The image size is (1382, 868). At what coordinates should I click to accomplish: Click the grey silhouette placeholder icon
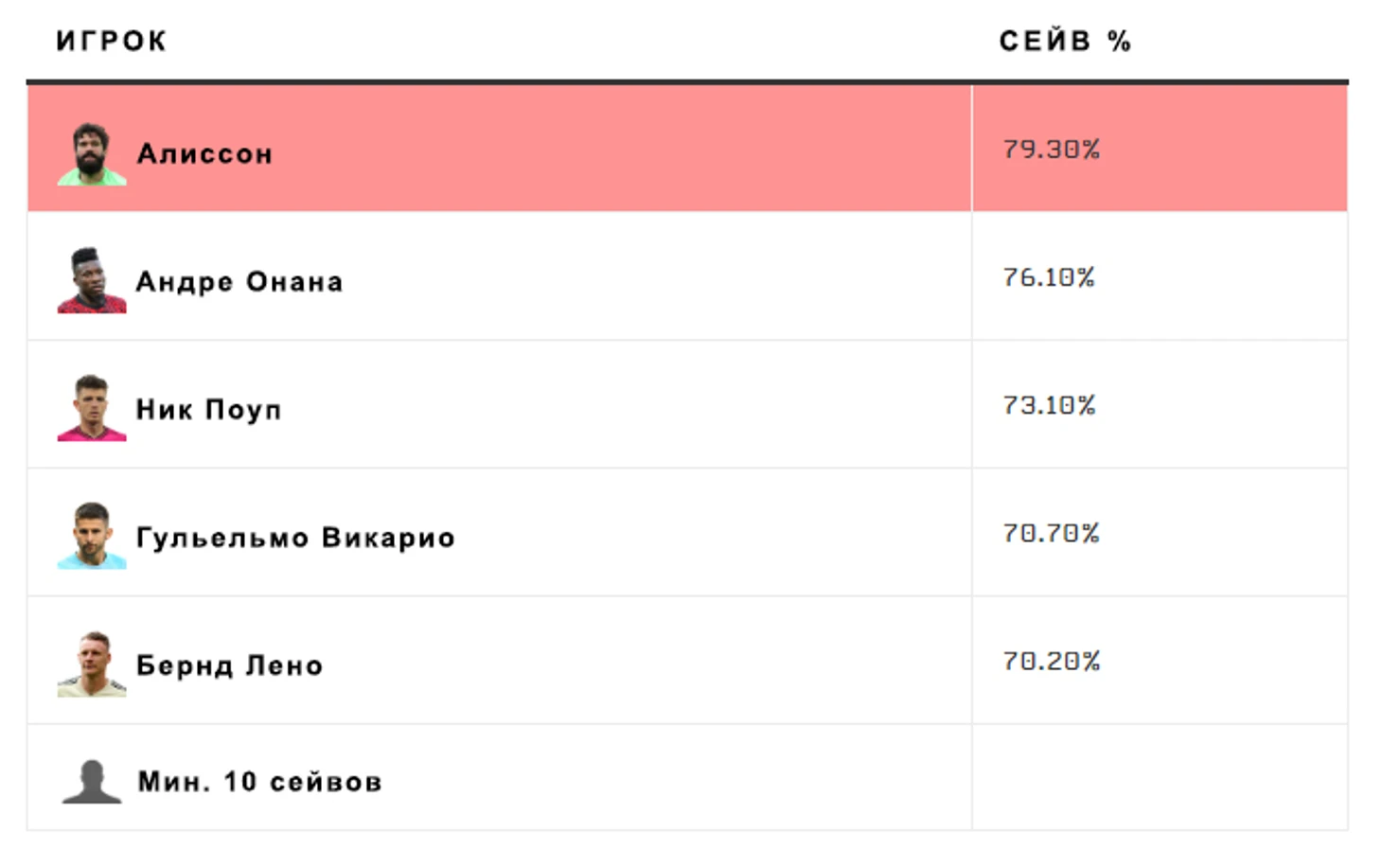92,782
